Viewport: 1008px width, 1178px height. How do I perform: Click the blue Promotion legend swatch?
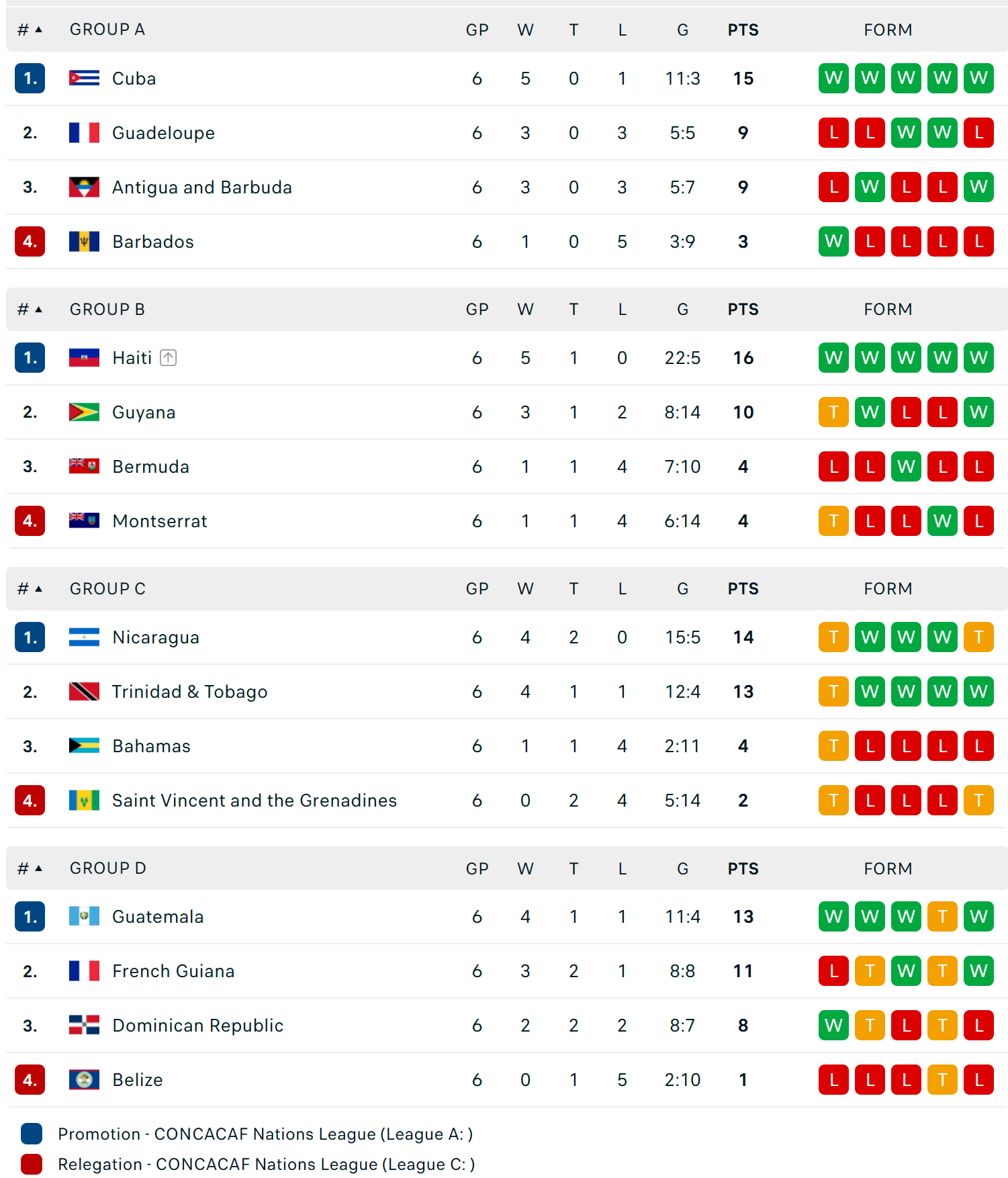click(x=32, y=1134)
